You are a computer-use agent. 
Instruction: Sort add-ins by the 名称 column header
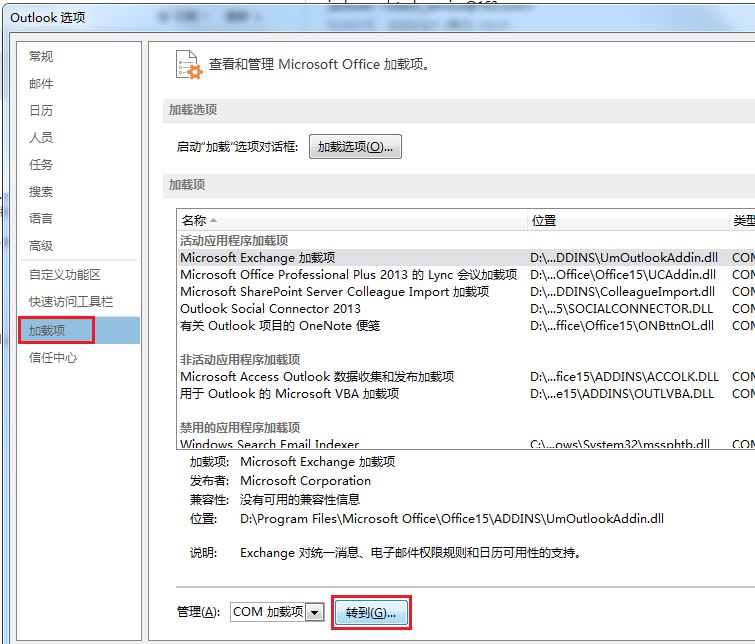(351, 221)
